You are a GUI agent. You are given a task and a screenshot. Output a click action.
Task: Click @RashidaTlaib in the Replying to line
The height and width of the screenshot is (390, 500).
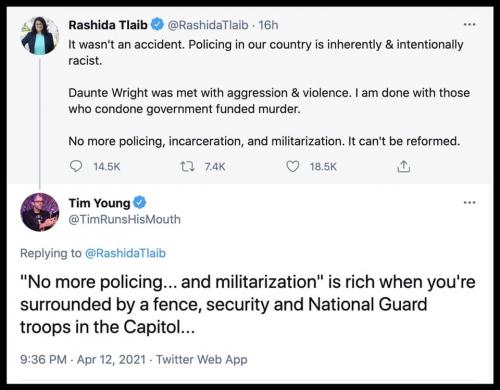point(125,253)
